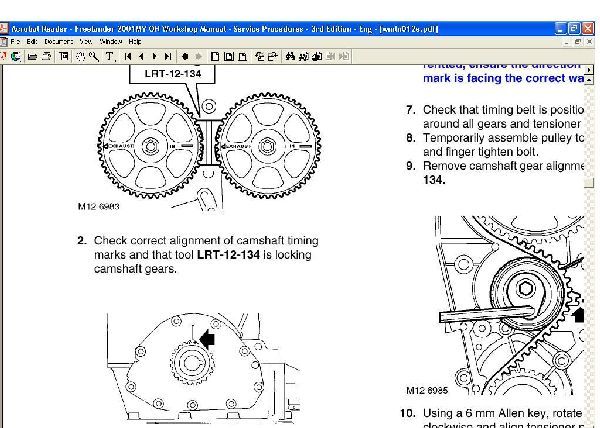
Task: Click the left camshaft gear drawing
Action: [x=150, y=146]
